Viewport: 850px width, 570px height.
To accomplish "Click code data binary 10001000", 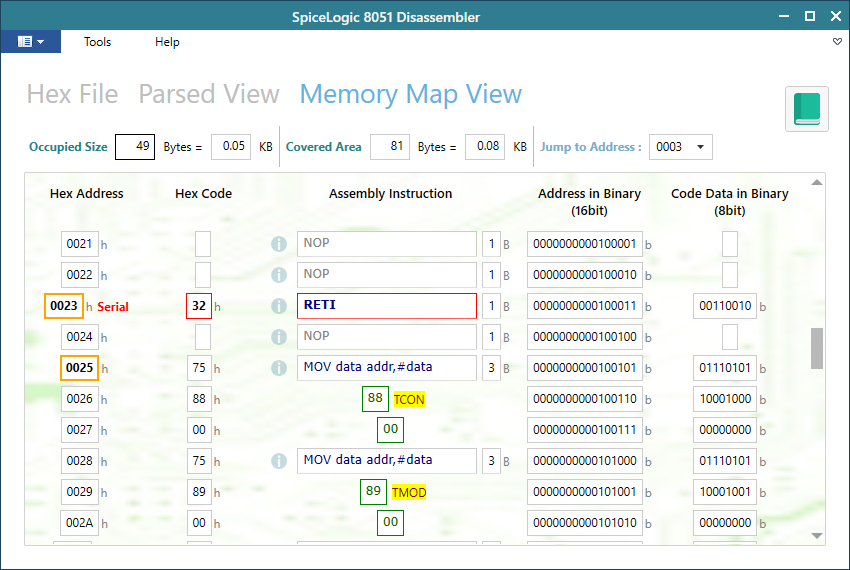I will tap(725, 399).
